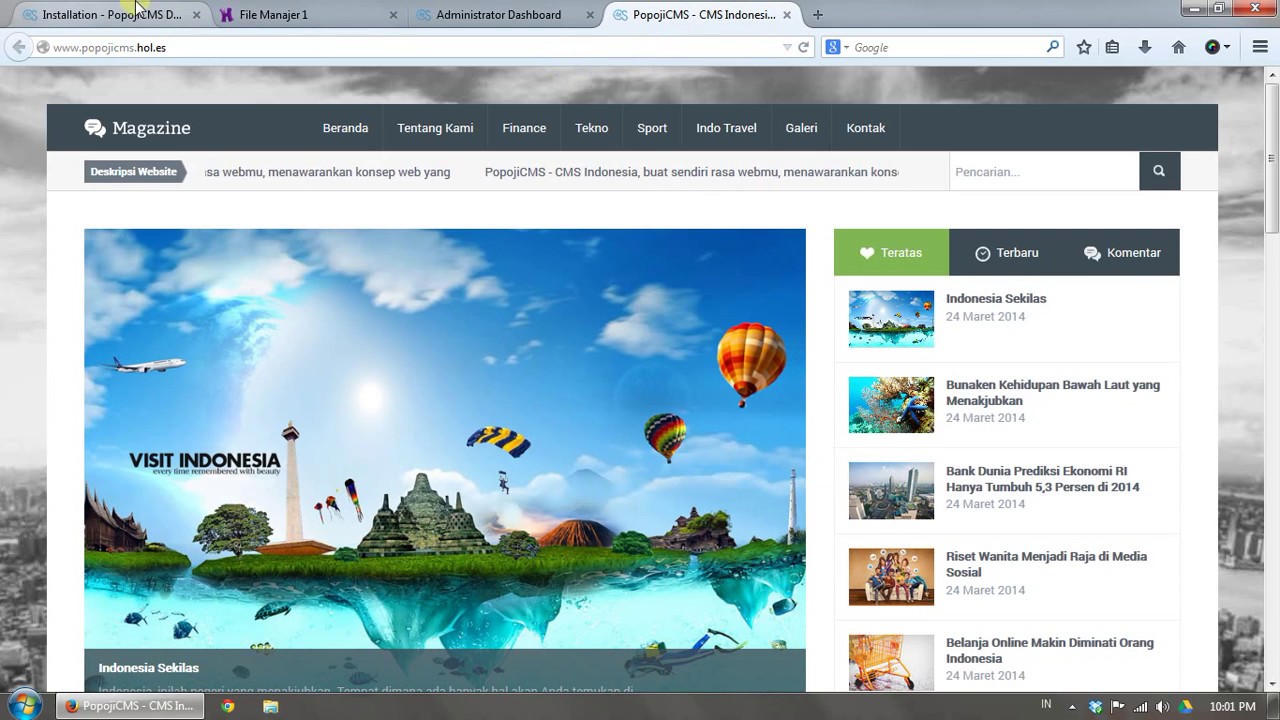
Task: Close the Administrator Dashboard tab
Action: click(x=590, y=15)
